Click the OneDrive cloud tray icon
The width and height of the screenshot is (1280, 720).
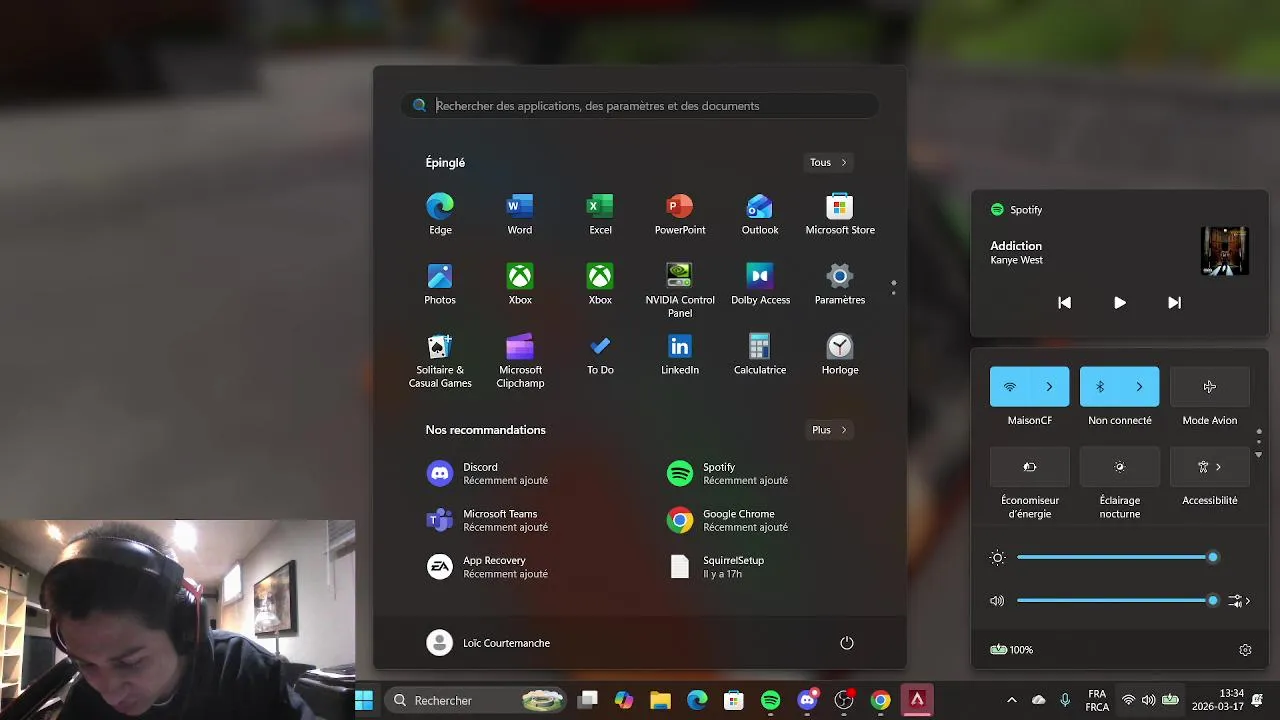[x=1038, y=701]
